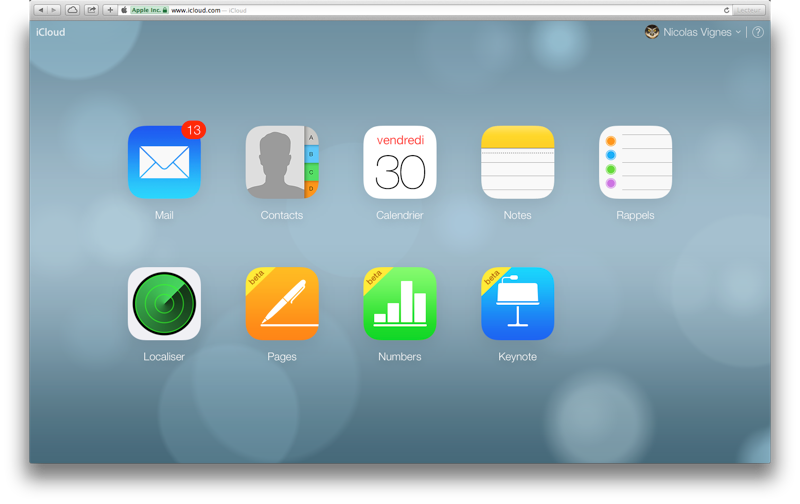
Task: Click the help question mark icon
Action: coord(758,32)
